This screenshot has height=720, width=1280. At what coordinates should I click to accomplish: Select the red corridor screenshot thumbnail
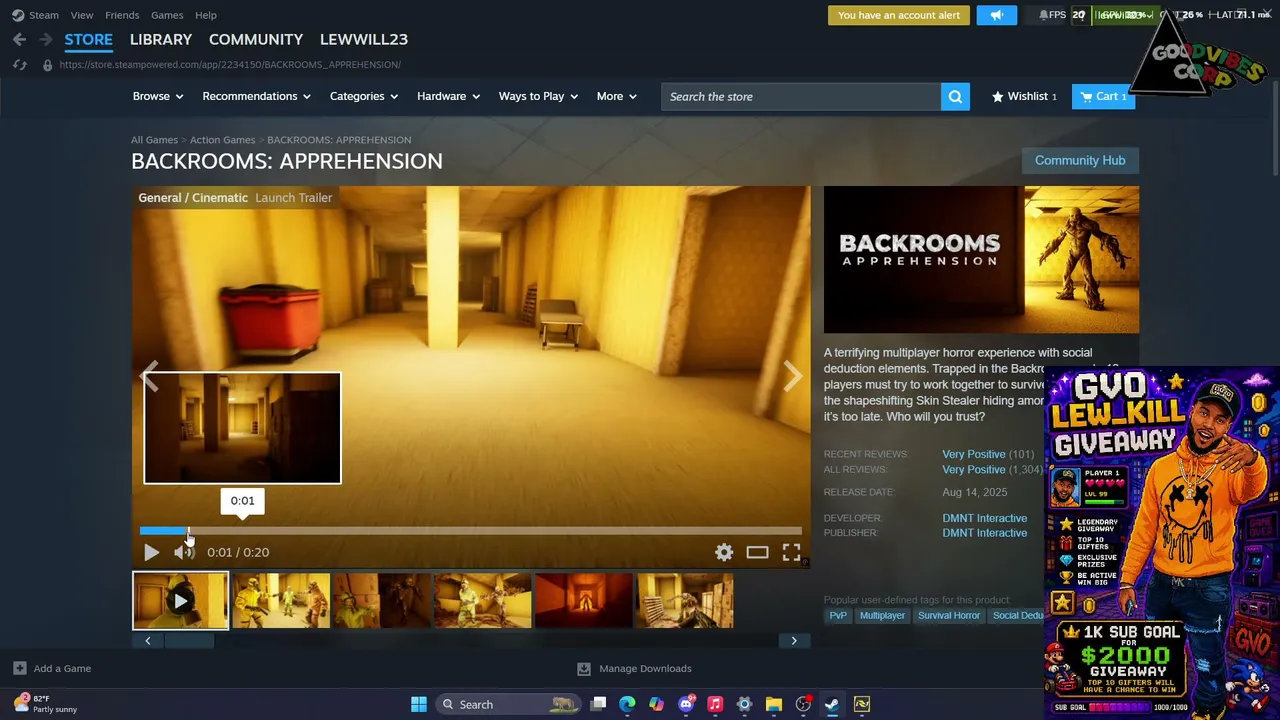[584, 600]
